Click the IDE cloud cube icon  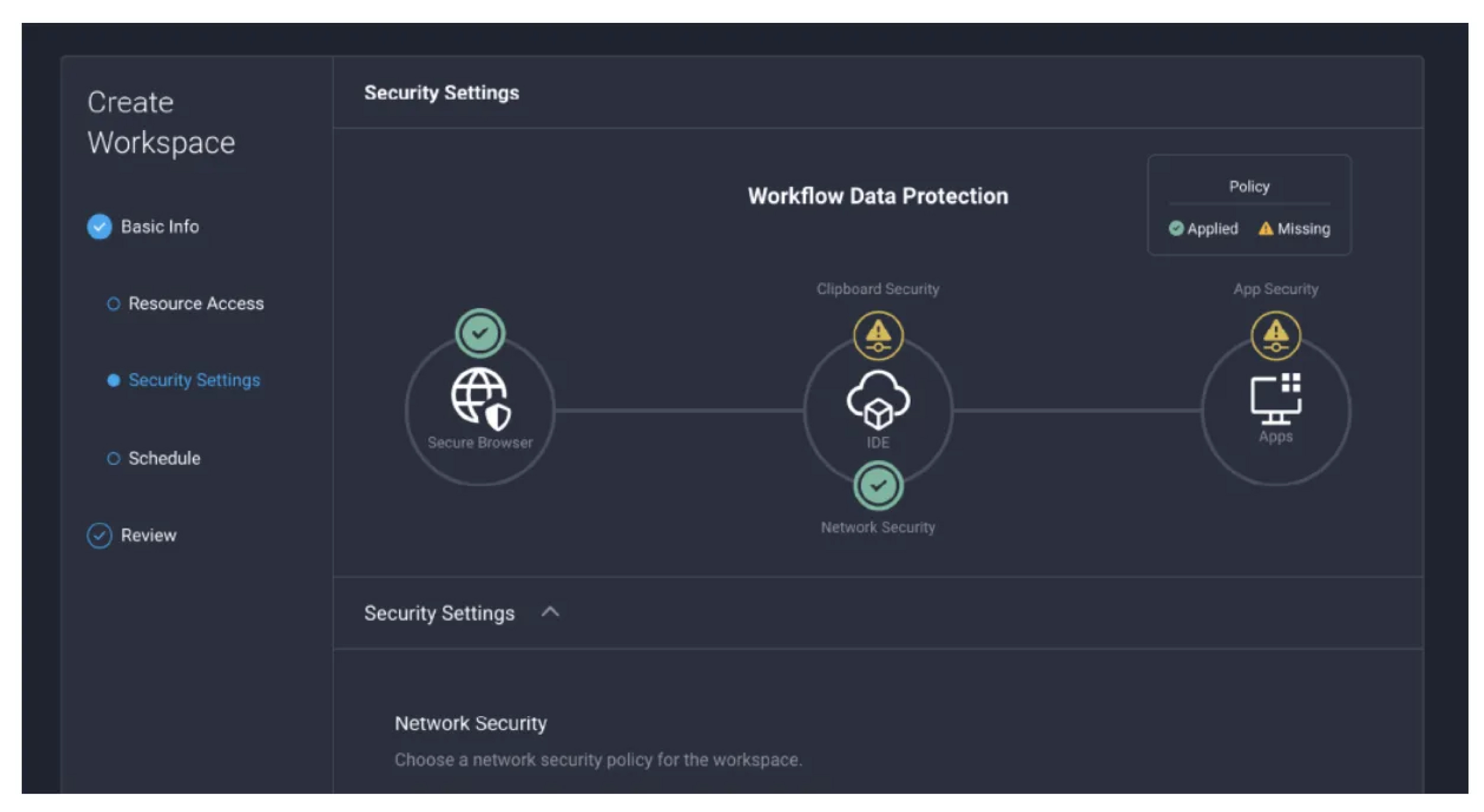point(877,400)
